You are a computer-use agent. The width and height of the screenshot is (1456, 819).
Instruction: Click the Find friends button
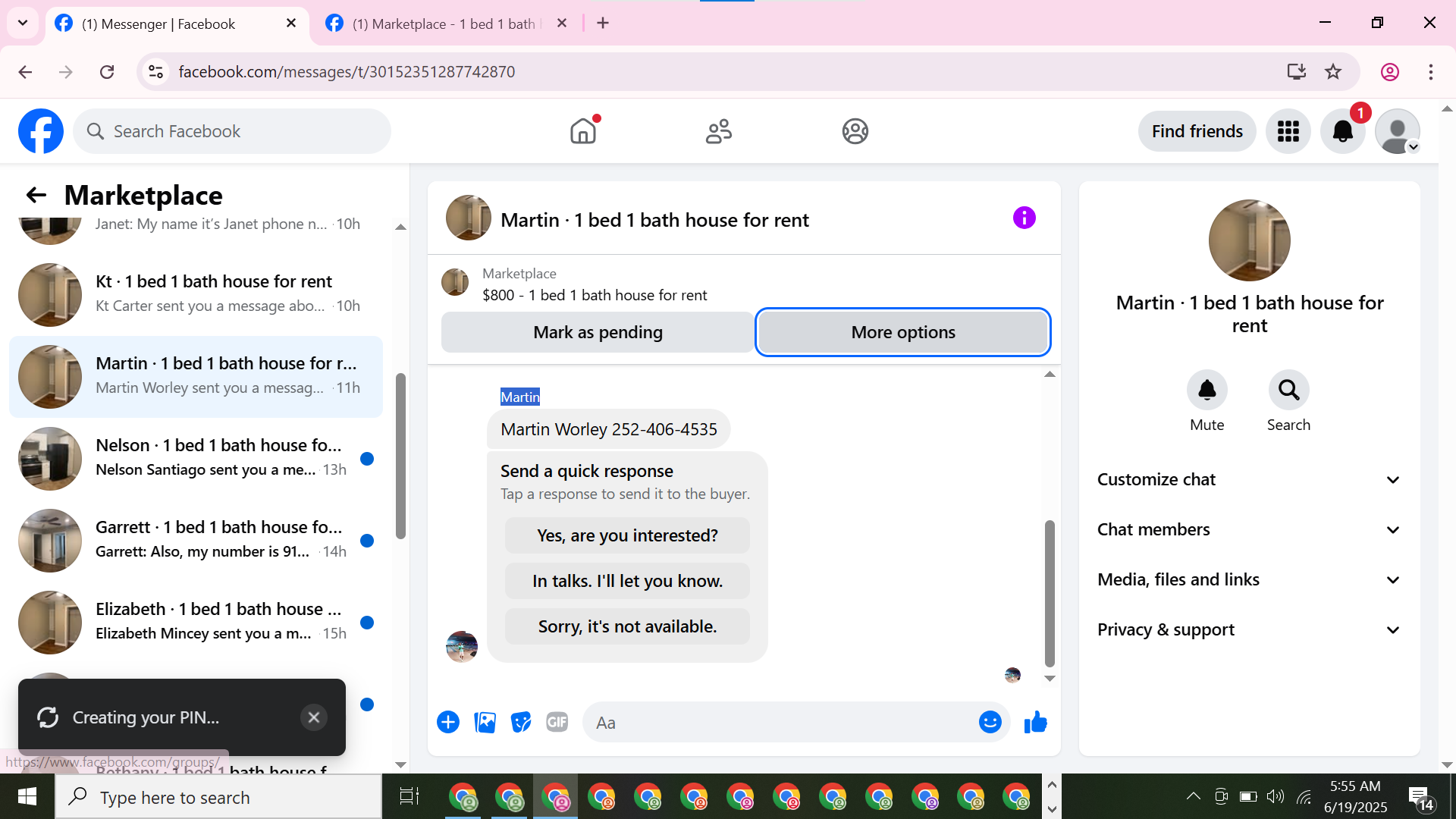1197,131
